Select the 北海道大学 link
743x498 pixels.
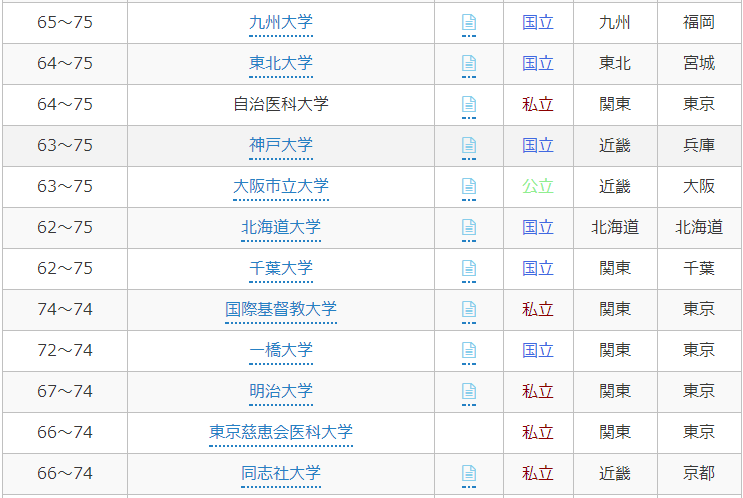point(280,227)
